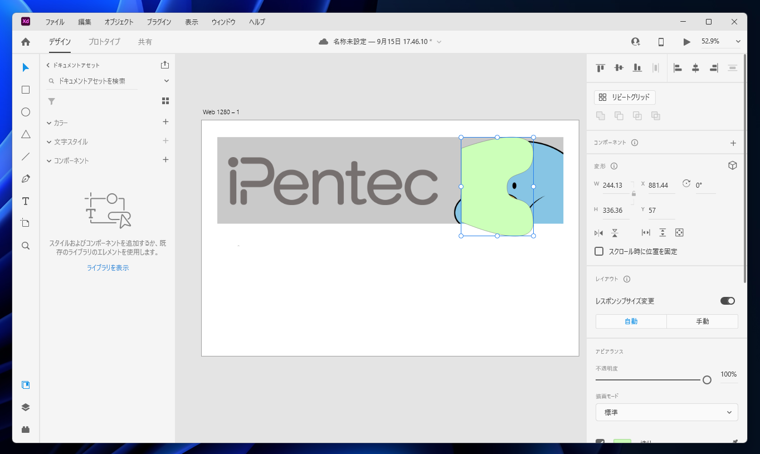Align selection to vertical middle
The width and height of the screenshot is (760, 454).
tap(619, 68)
